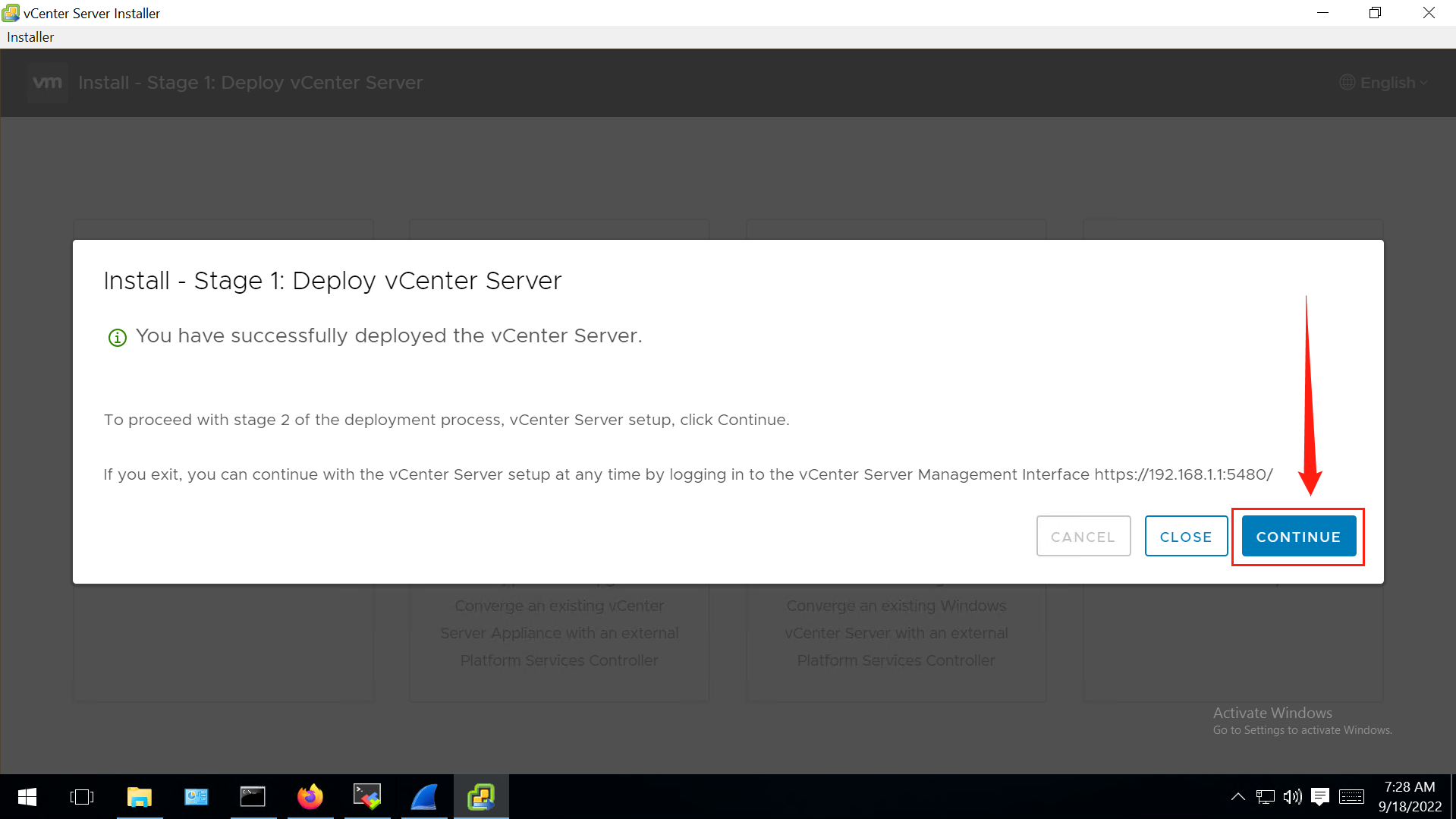The image size is (1456, 819).
Task: Click the CLOSE button in dialog
Action: click(x=1186, y=537)
